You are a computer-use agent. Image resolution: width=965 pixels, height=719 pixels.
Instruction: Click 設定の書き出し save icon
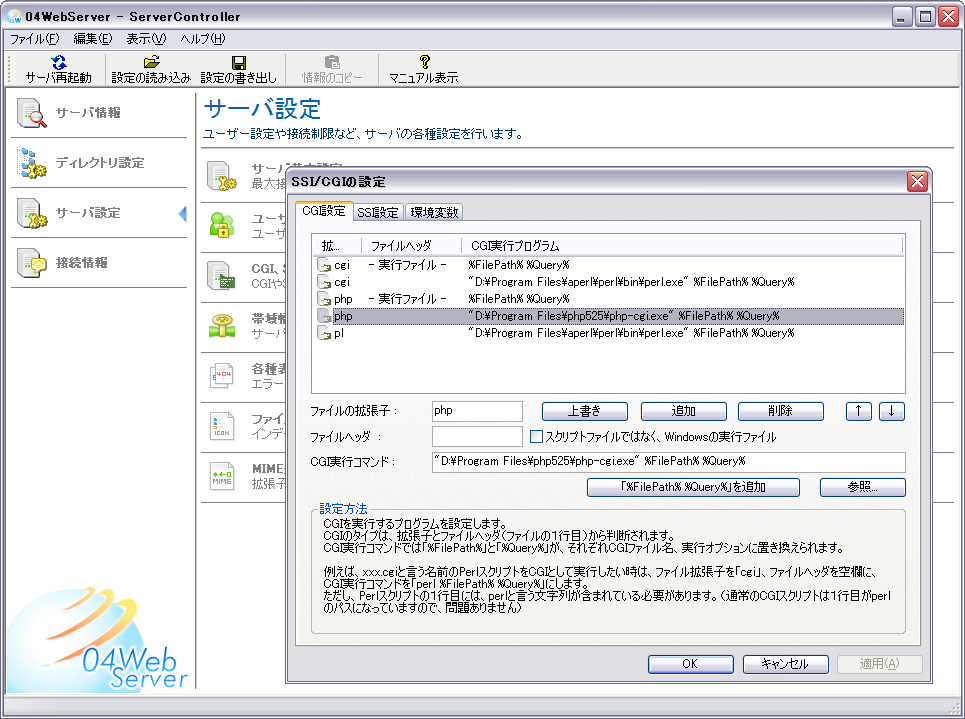239,69
